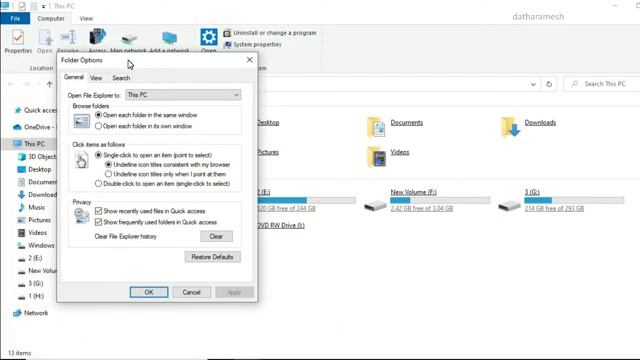Click Cancel in Folder Options

tap(191, 292)
